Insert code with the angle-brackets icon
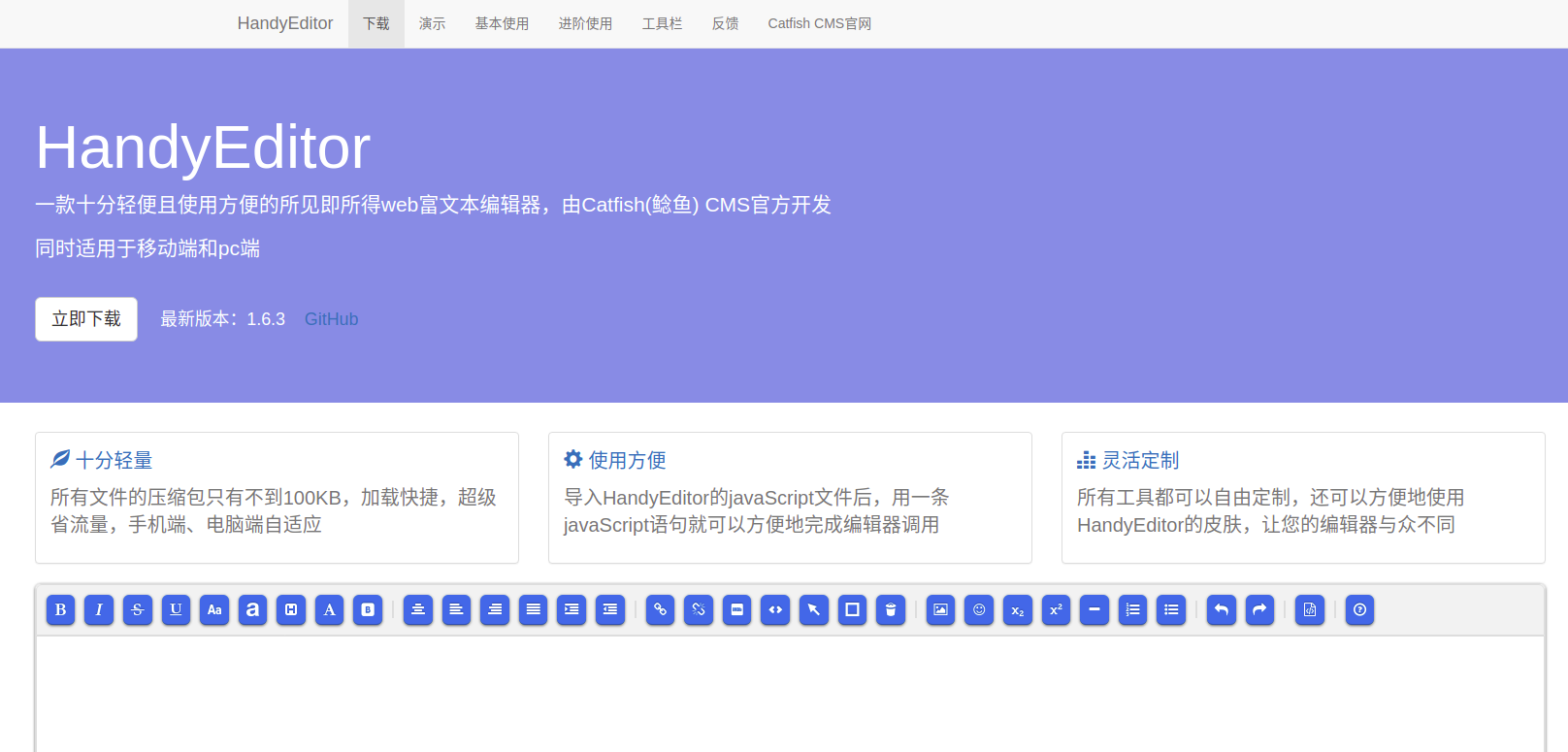Viewport: 1568px width, 752px height. pyautogui.click(x=775, y=609)
